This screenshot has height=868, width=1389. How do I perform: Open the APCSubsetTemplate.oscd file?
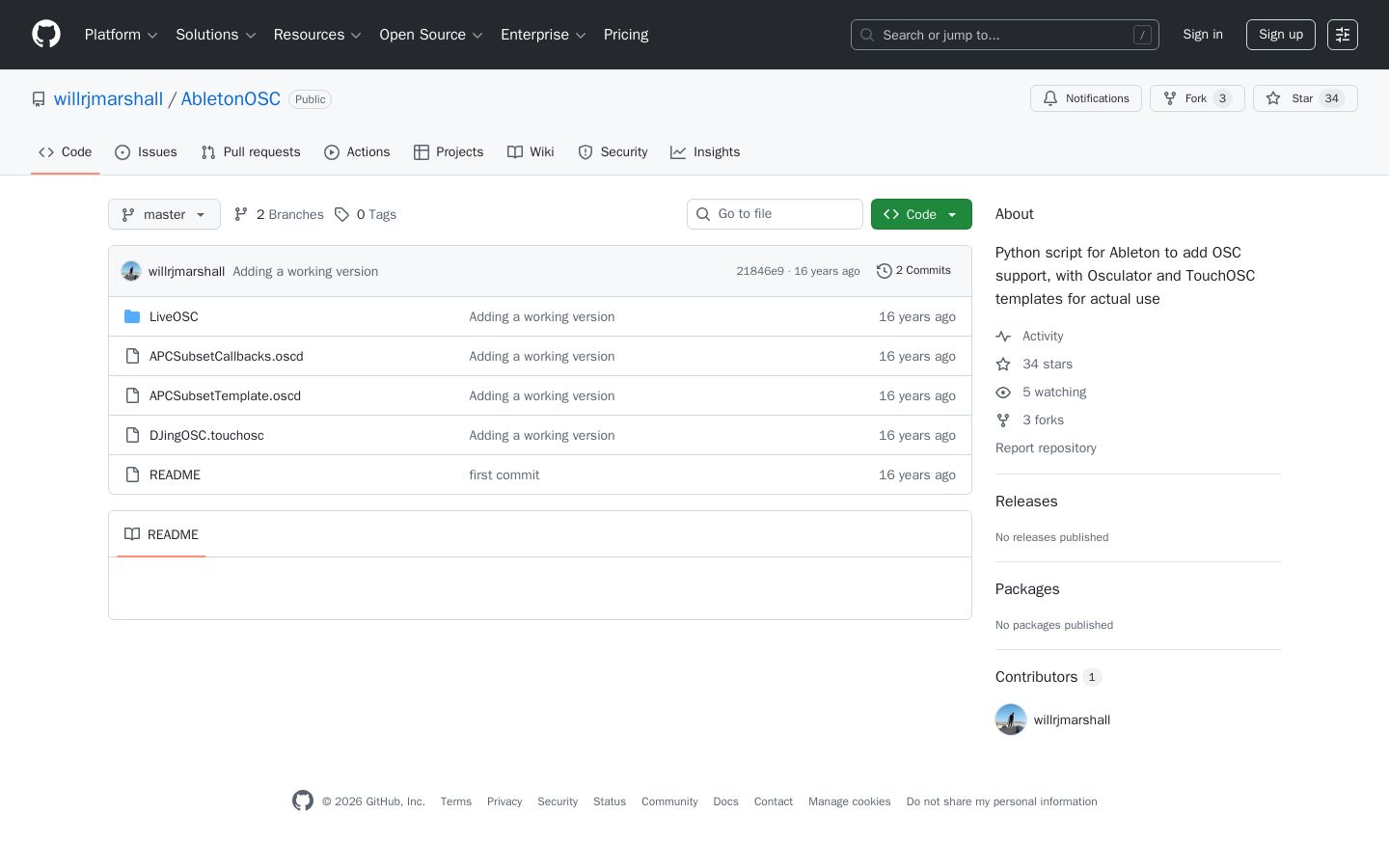tap(225, 395)
